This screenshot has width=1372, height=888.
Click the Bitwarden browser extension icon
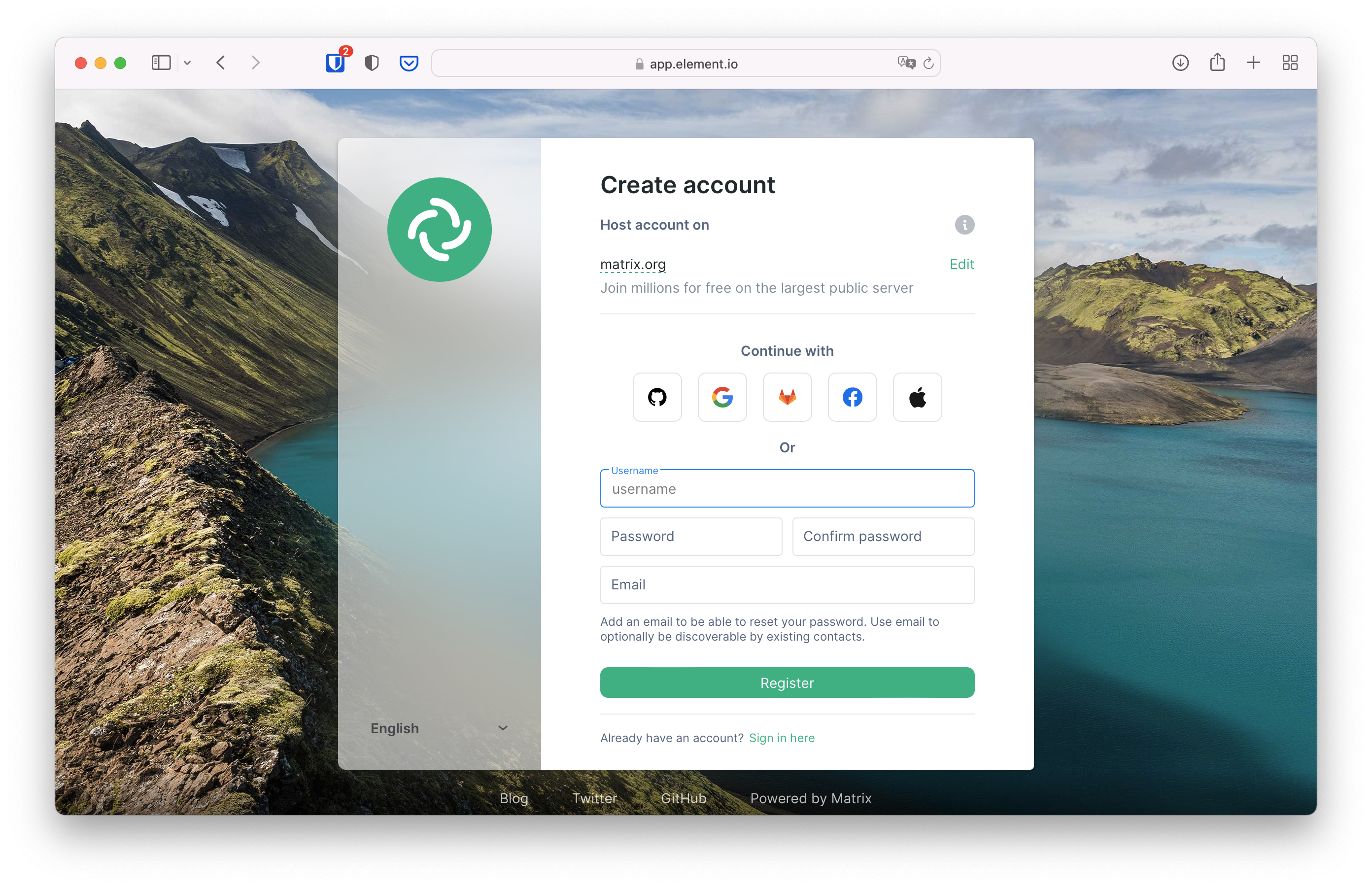point(337,63)
